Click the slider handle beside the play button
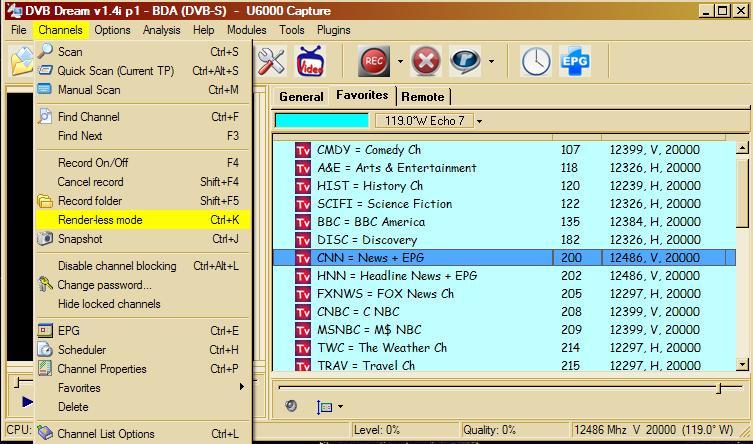 point(19,383)
